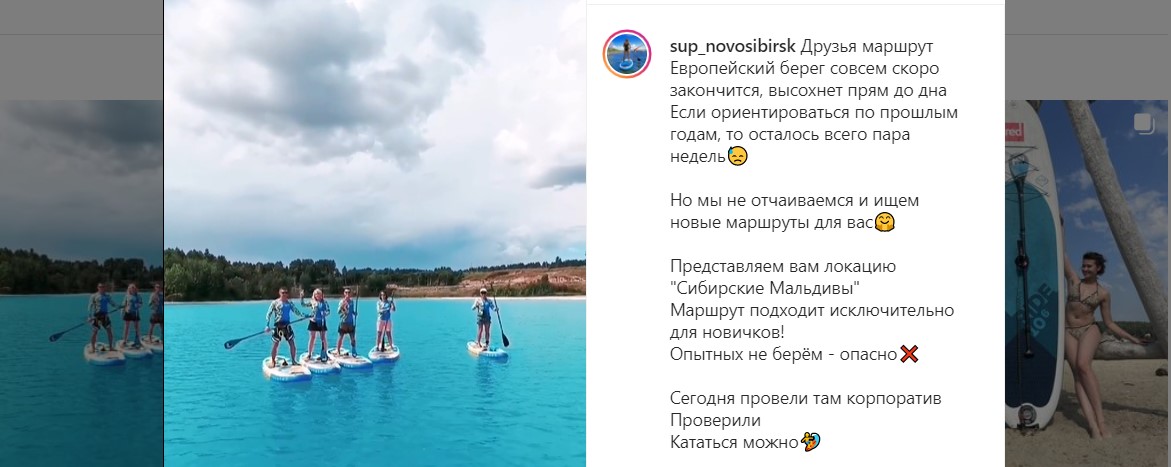Click the sad sweating emoji after "недель"

click(x=737, y=156)
